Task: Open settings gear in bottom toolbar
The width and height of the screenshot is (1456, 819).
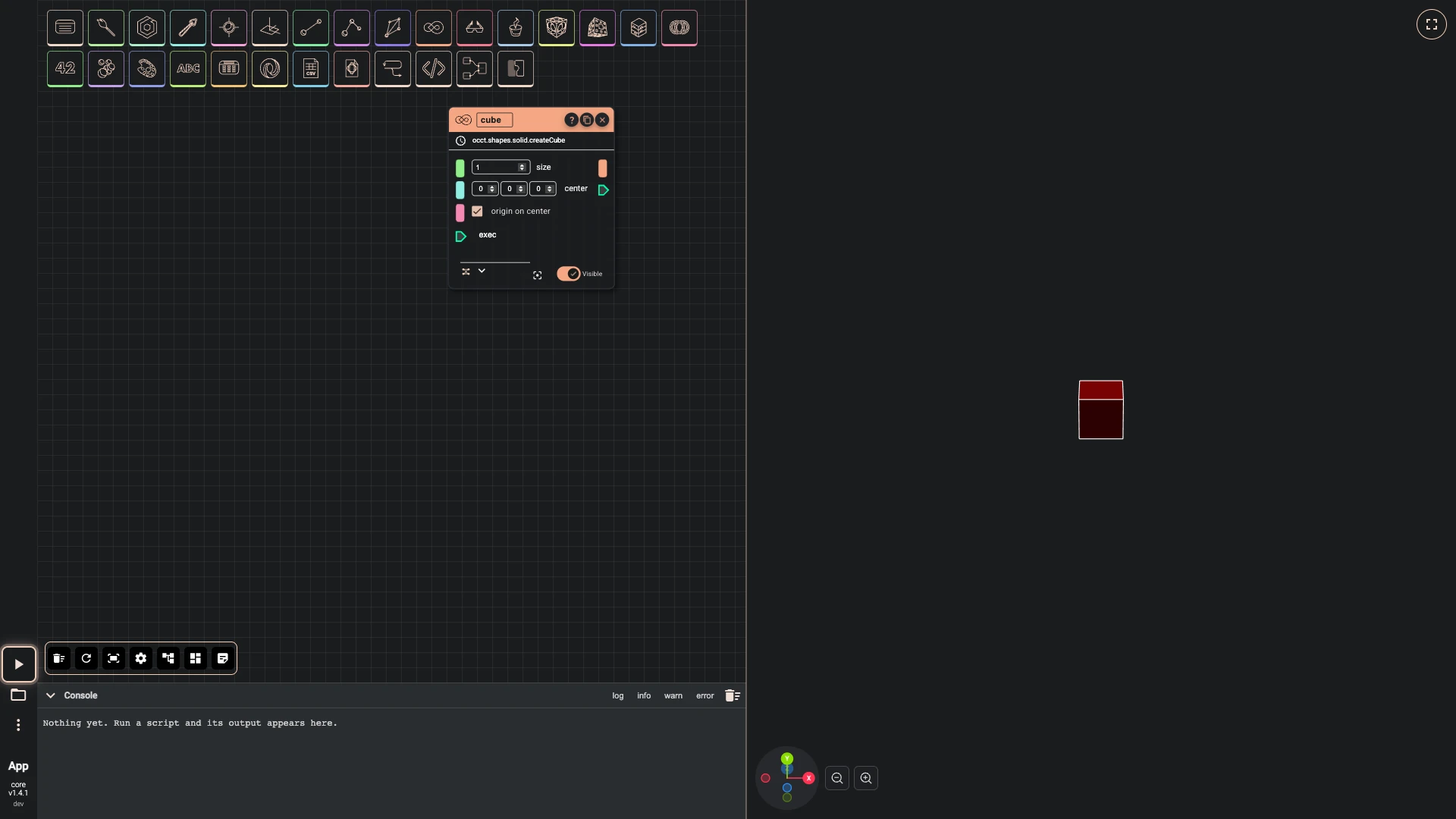Action: 141,658
